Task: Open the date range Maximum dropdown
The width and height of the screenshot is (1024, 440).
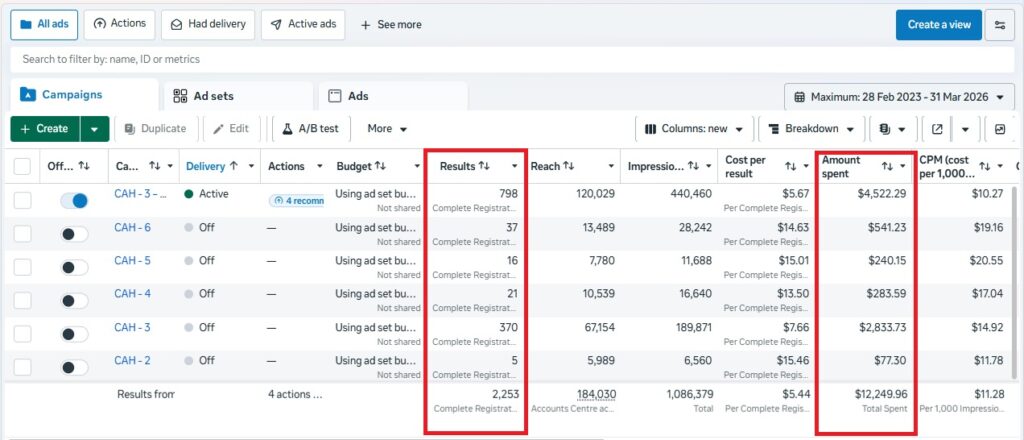Action: coord(899,97)
